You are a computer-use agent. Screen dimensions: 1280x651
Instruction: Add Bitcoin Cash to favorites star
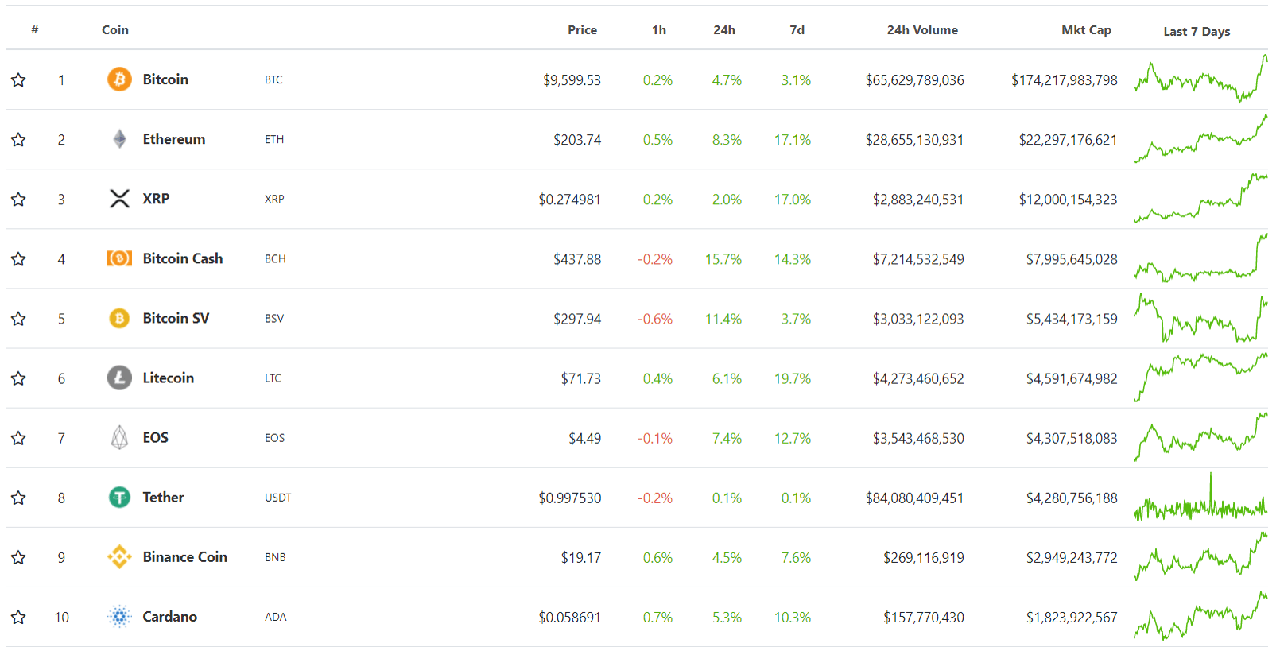(x=18, y=258)
